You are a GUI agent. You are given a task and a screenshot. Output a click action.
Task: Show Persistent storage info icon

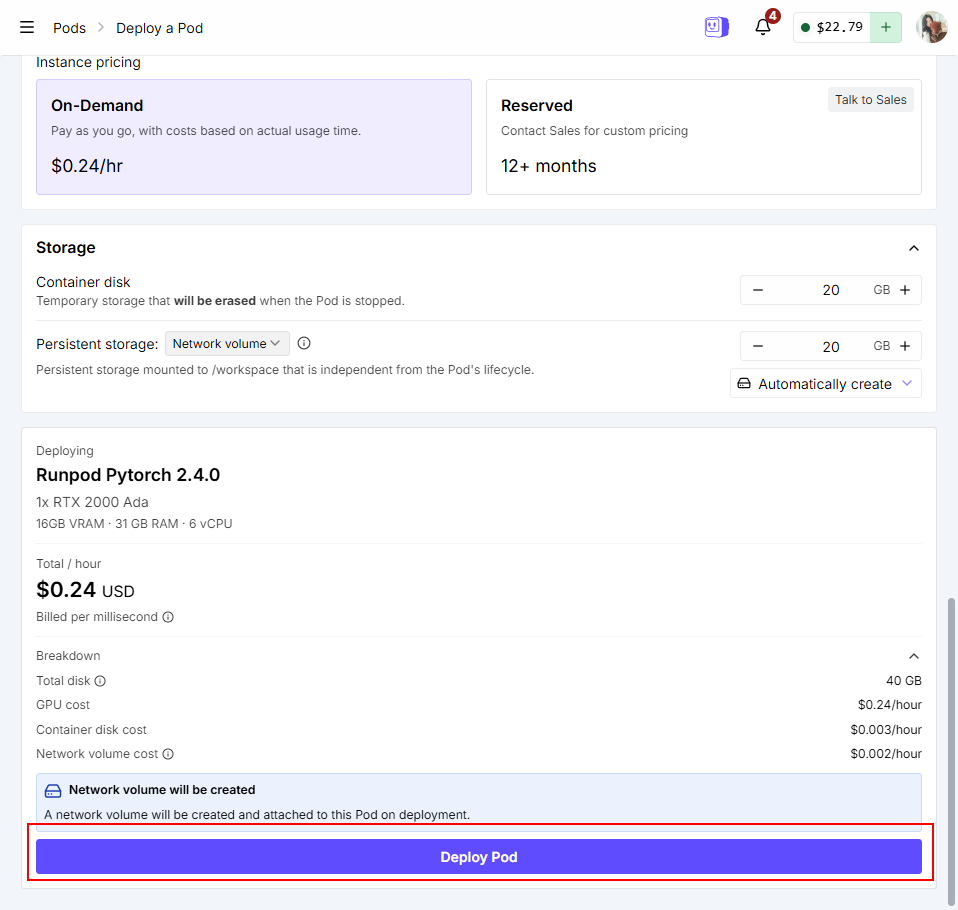point(304,343)
